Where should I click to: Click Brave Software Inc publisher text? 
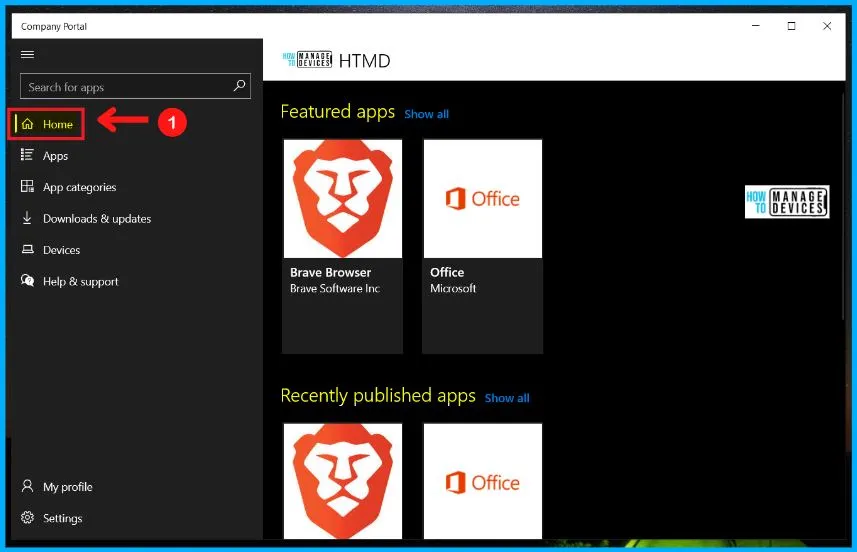point(334,289)
